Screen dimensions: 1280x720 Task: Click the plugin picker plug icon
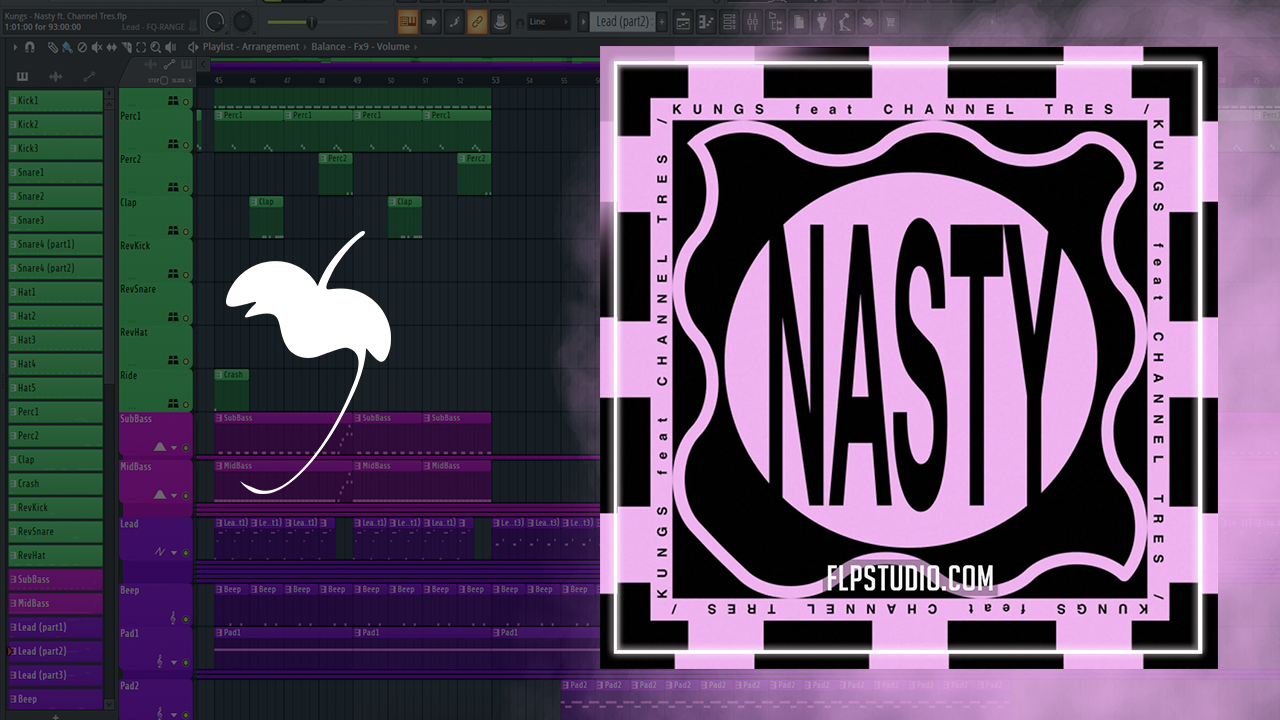click(822, 21)
